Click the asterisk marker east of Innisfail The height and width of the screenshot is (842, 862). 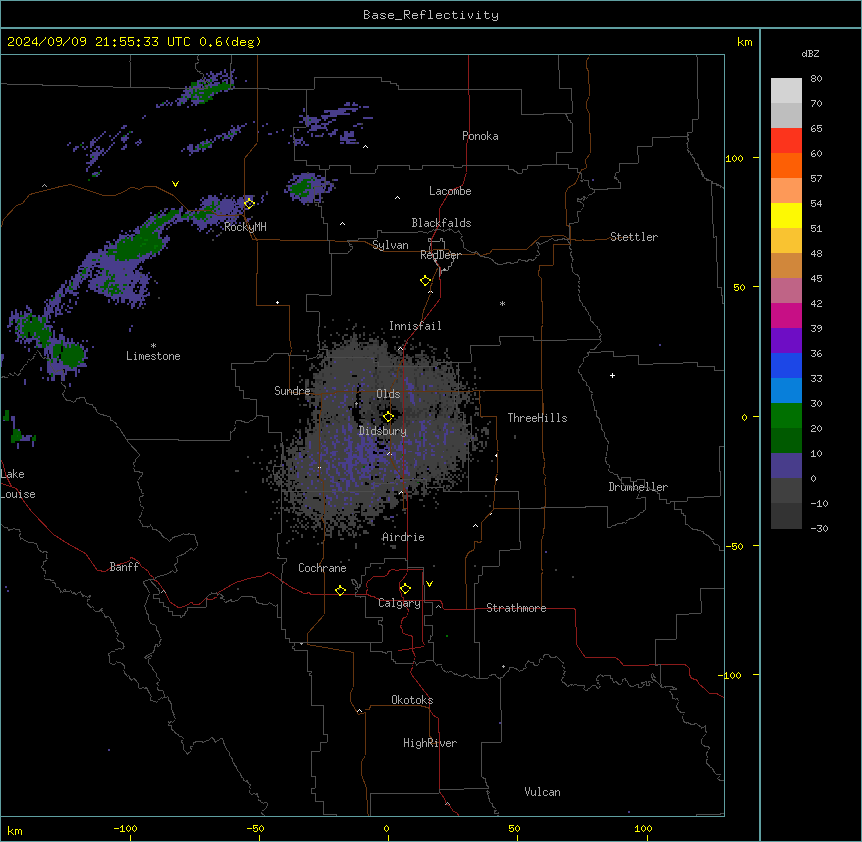tap(502, 303)
